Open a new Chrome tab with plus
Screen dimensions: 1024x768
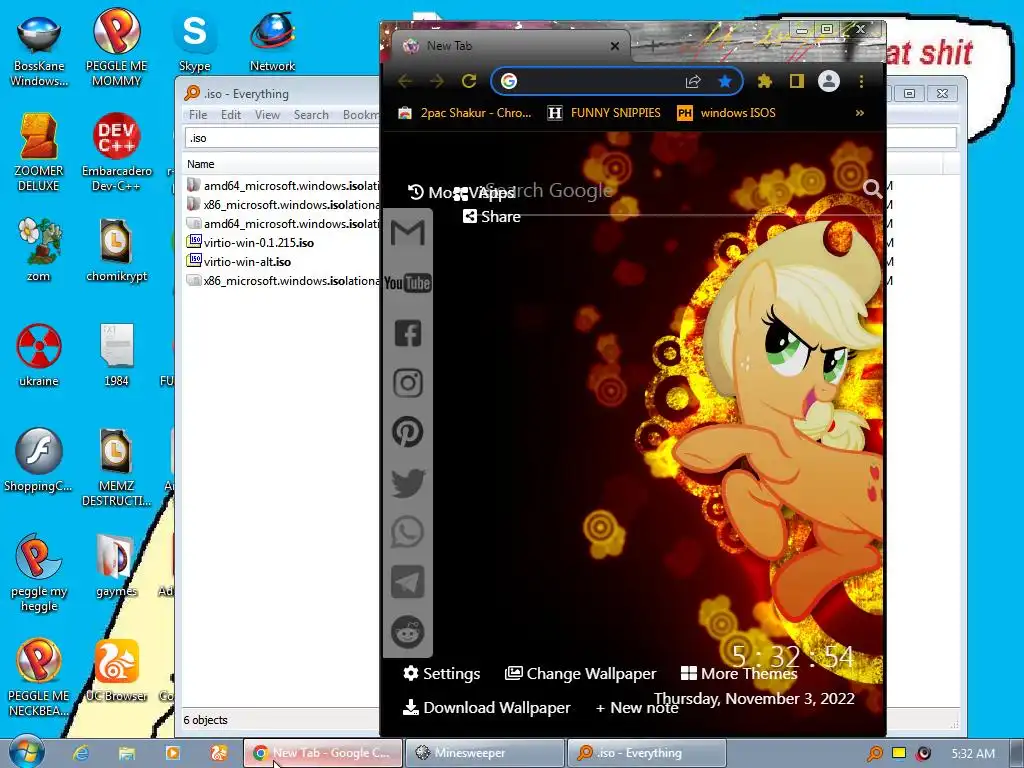[x=652, y=46]
